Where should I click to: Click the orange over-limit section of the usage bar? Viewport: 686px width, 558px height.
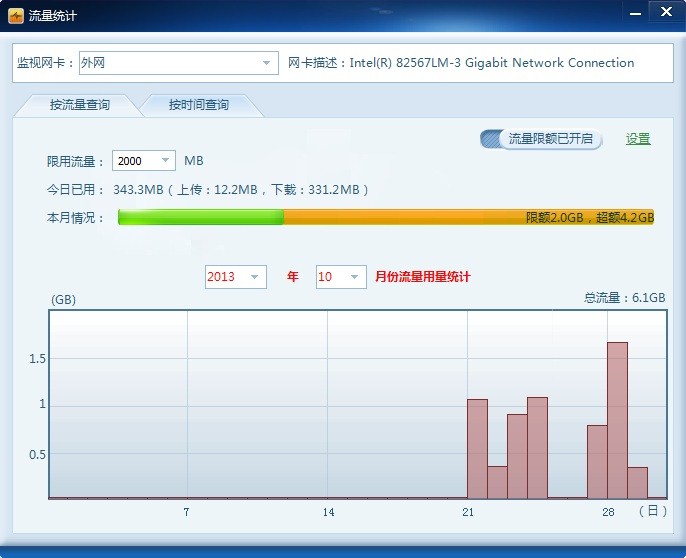pyautogui.click(x=468, y=217)
